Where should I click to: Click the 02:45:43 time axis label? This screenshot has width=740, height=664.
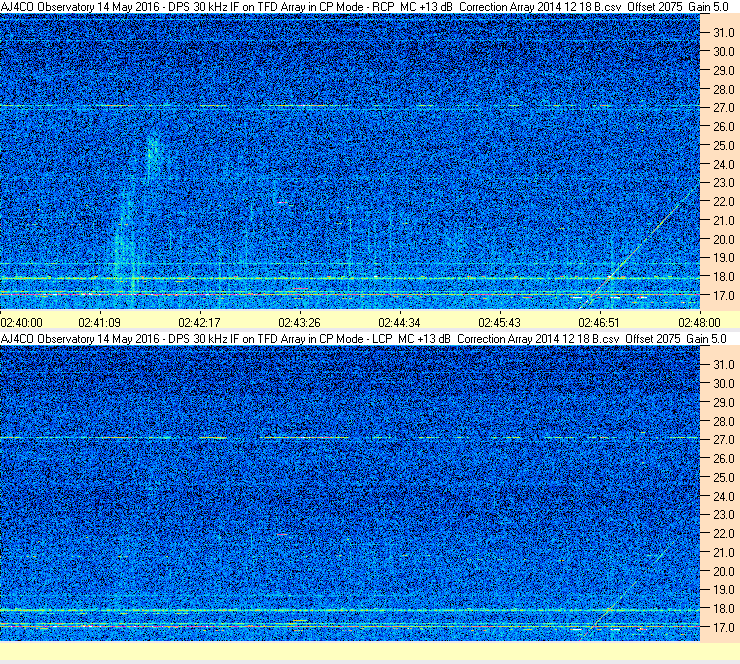coord(499,323)
